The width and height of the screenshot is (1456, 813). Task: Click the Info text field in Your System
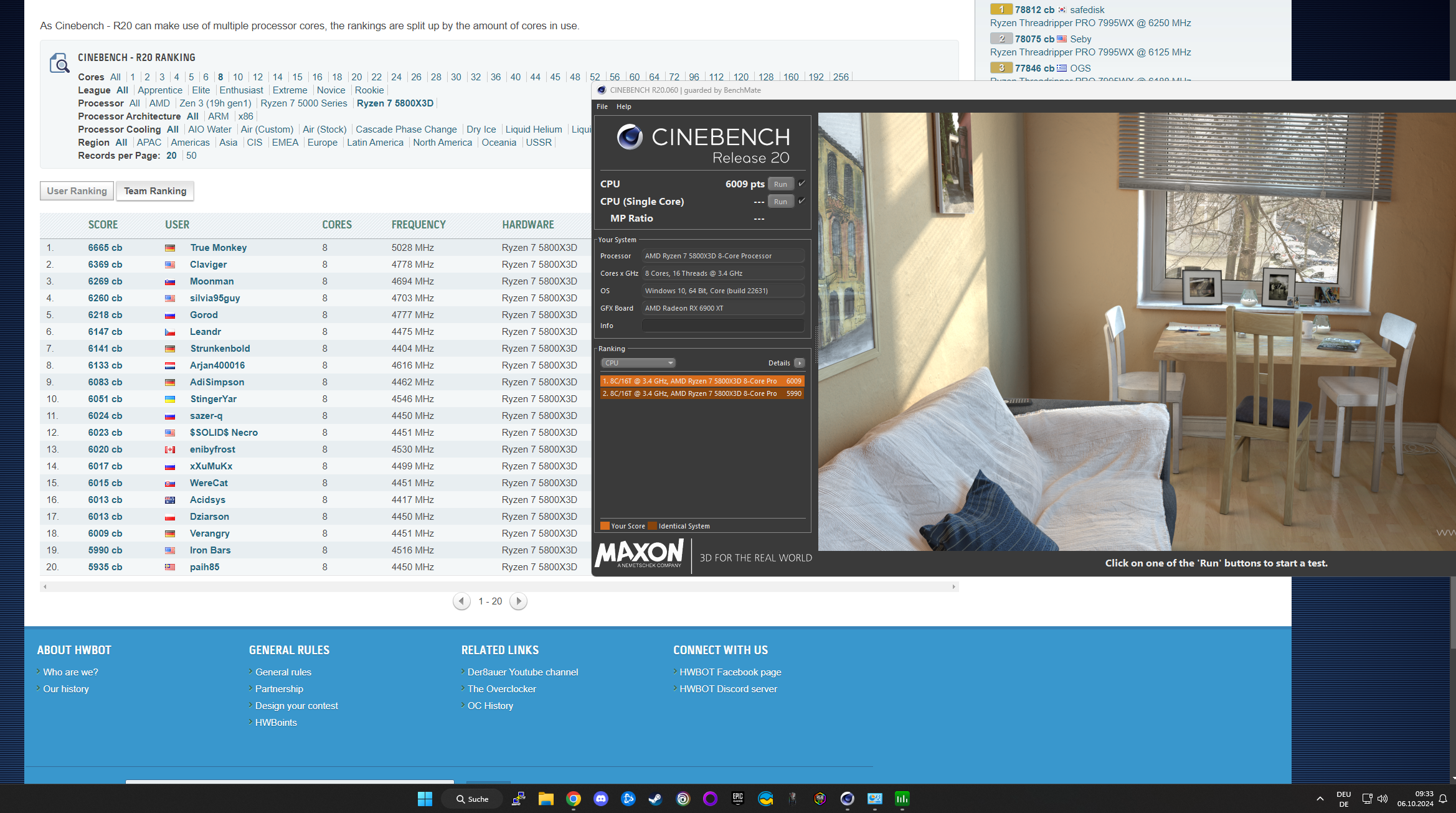tap(722, 326)
